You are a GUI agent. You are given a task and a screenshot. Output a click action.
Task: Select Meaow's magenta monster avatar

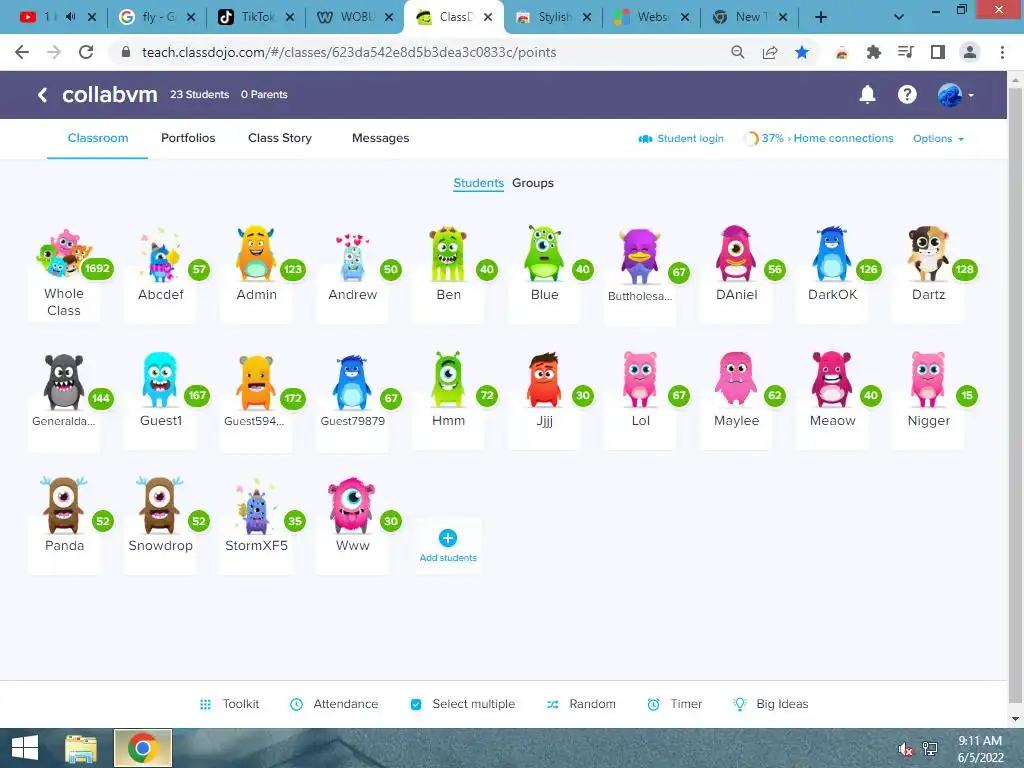(x=831, y=379)
